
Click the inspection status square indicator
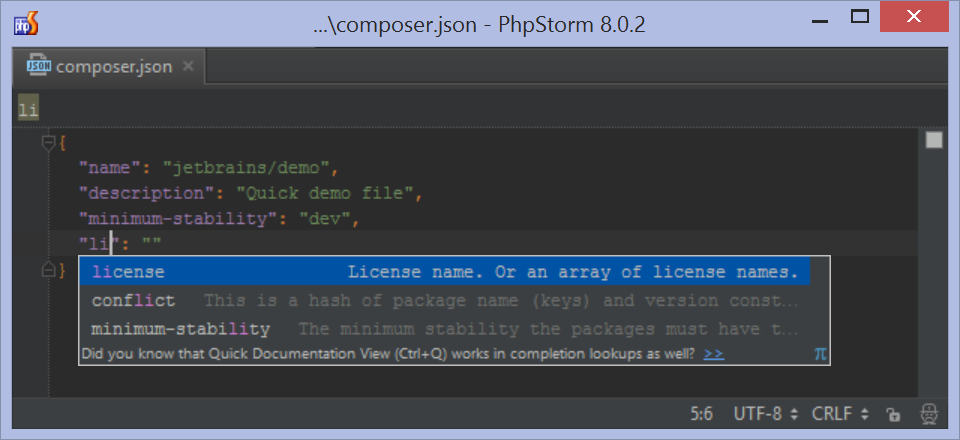click(x=934, y=140)
